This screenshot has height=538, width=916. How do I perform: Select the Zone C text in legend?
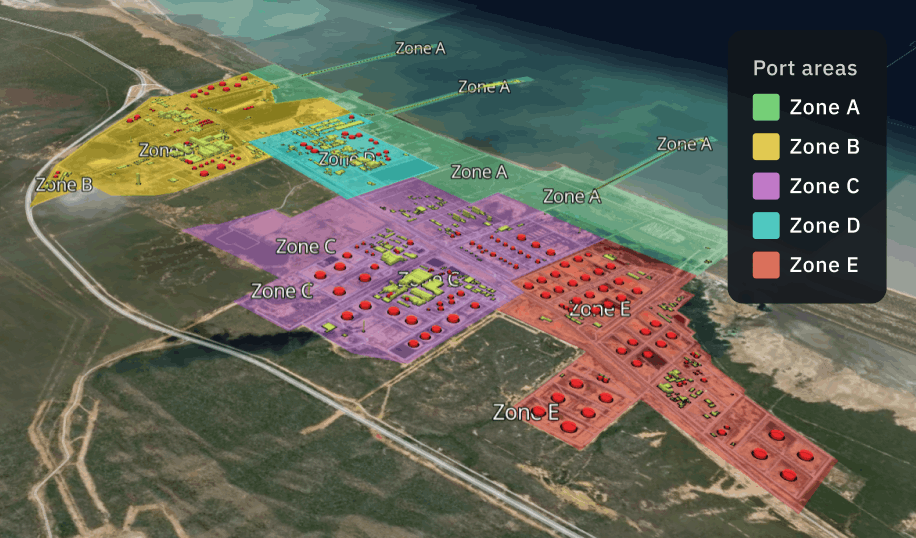pyautogui.click(x=824, y=186)
